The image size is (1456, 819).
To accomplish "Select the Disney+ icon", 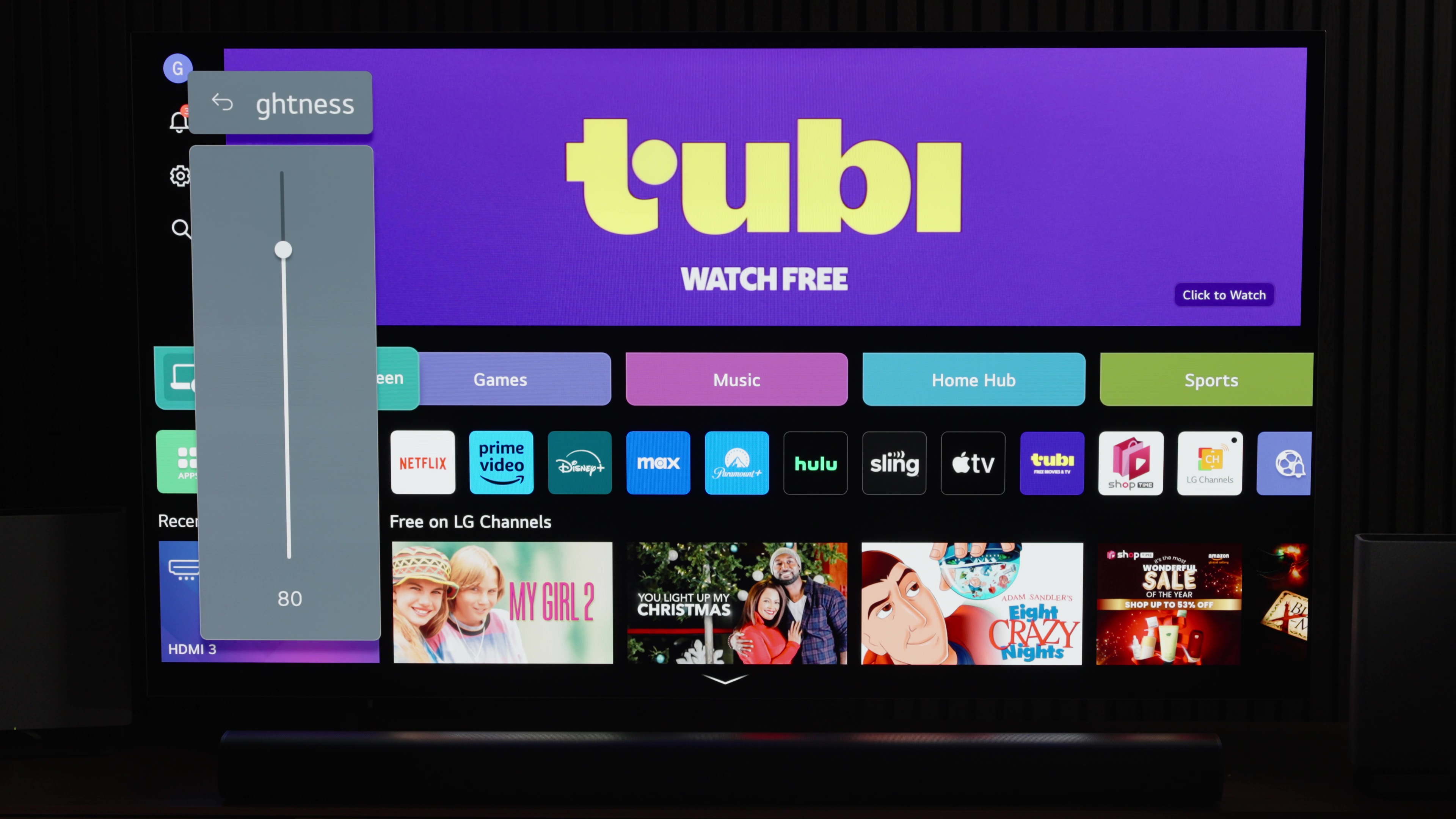I will pos(579,462).
